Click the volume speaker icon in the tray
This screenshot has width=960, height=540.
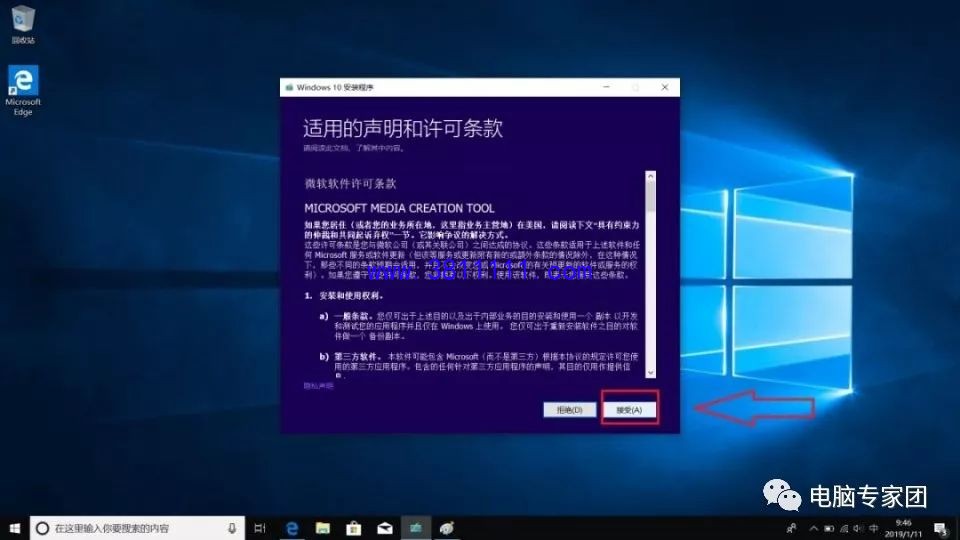coord(858,528)
